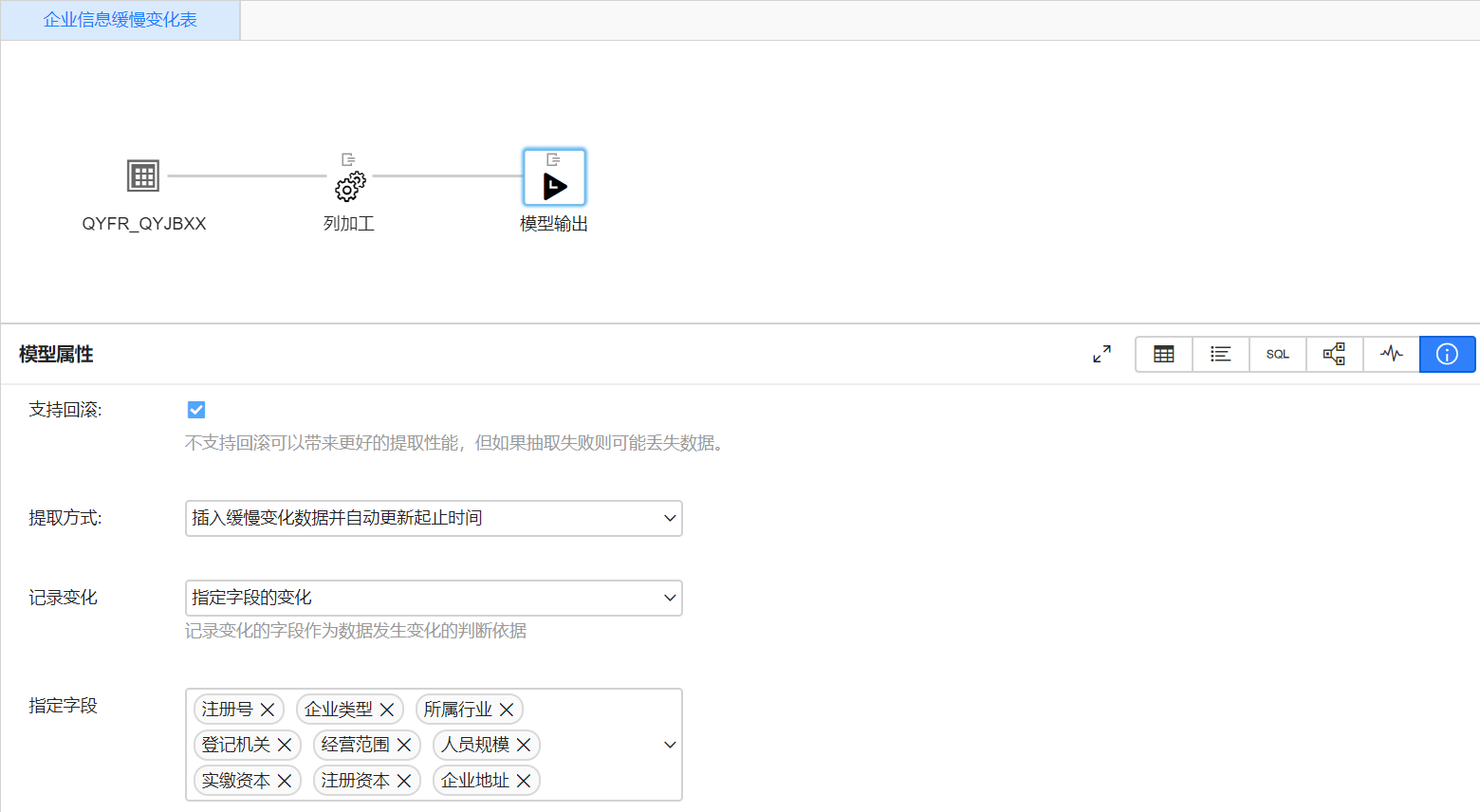Expand the 指定字段 field selector

670,745
